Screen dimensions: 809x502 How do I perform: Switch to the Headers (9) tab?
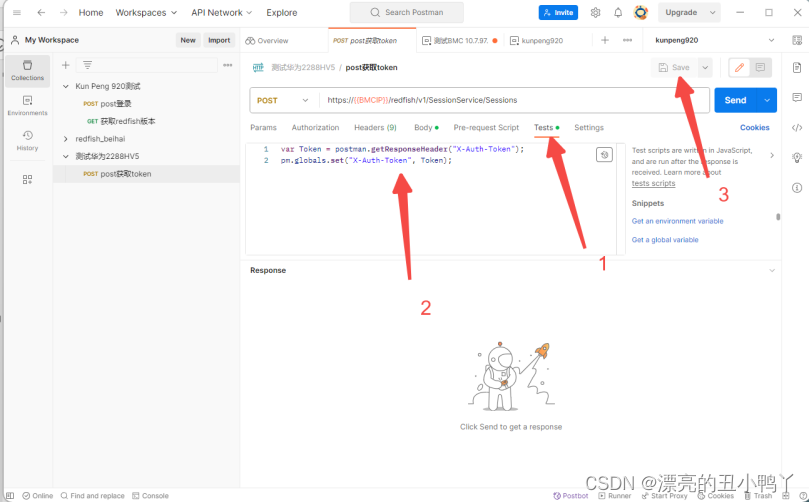[375, 127]
